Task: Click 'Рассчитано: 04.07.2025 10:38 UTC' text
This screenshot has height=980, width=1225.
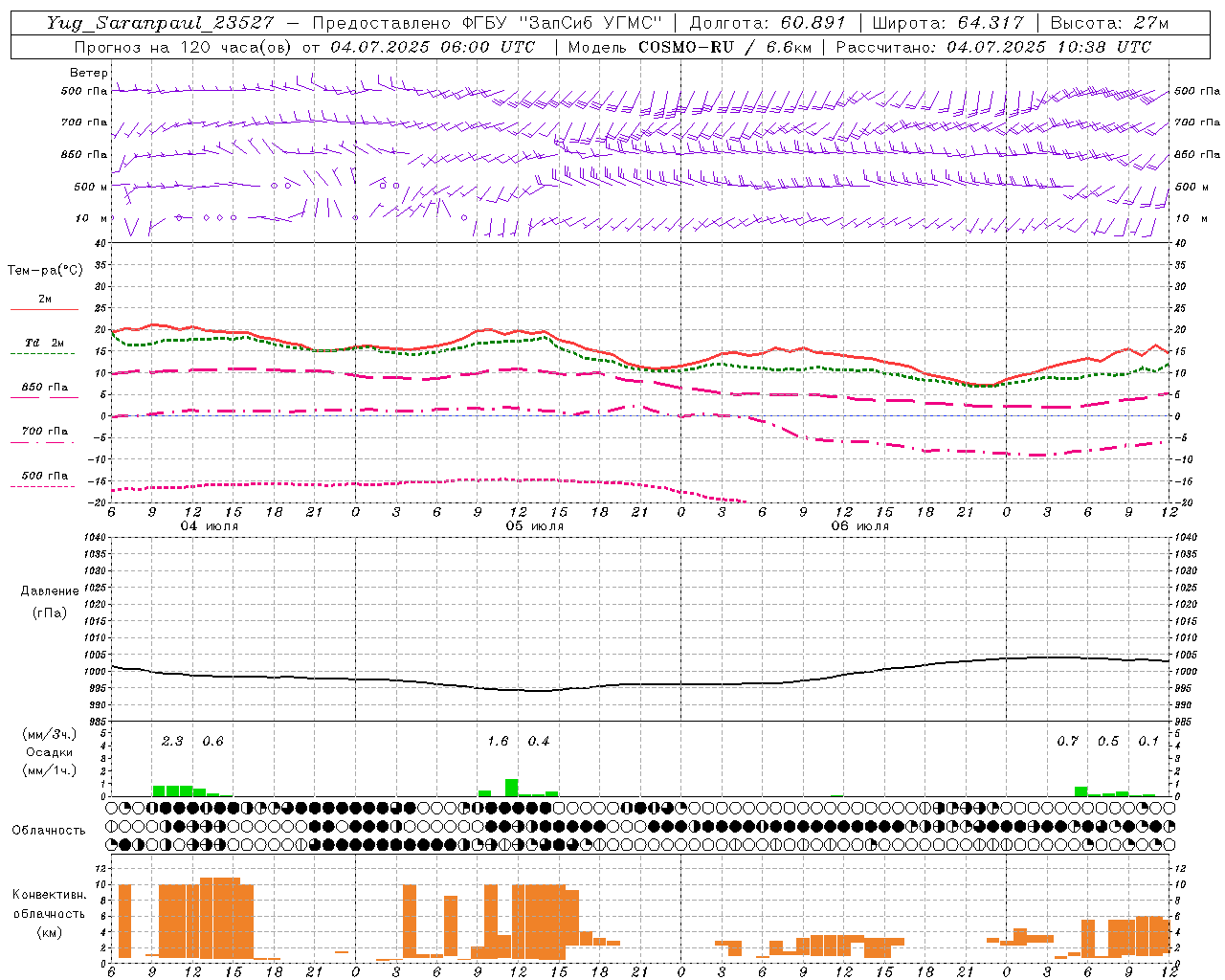Action: click(x=993, y=47)
